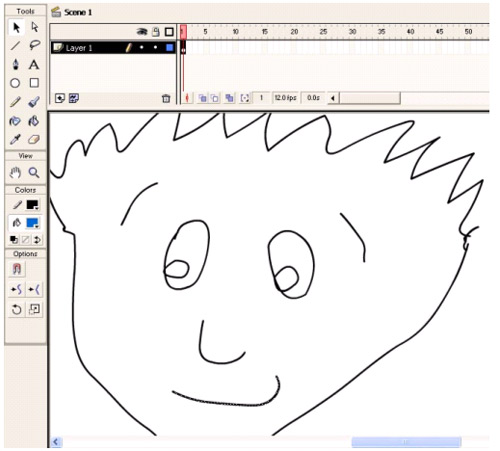Select the Zoom magnifier tool

[x=34, y=173]
